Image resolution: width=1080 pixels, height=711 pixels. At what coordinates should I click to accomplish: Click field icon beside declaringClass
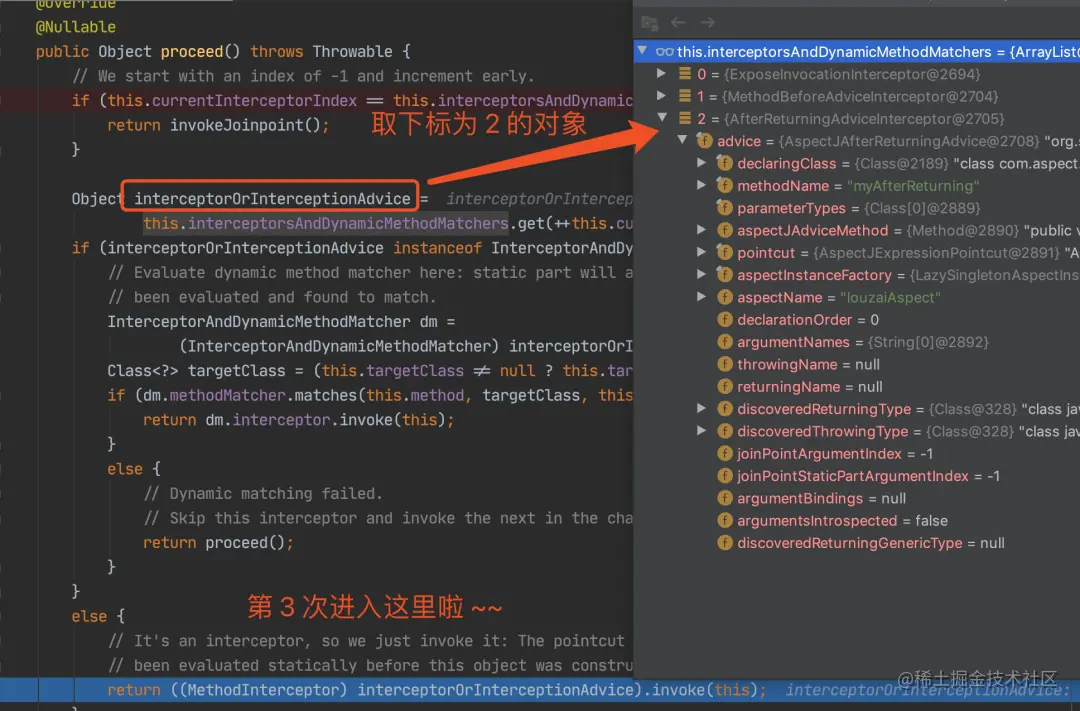(x=724, y=163)
